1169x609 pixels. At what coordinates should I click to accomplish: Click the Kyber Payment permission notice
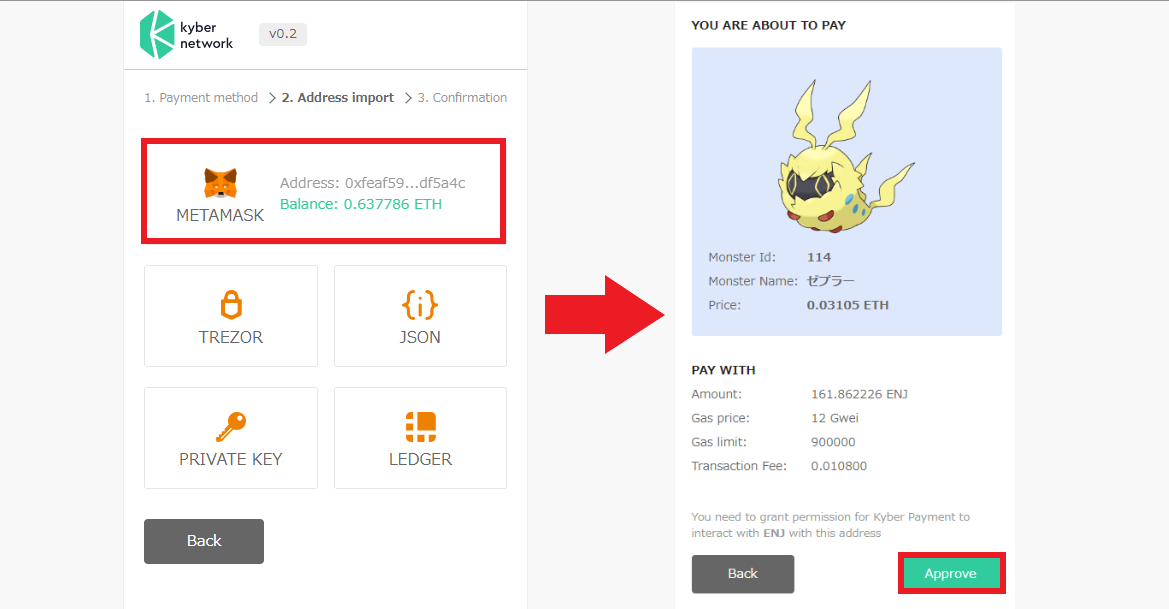coord(831,525)
